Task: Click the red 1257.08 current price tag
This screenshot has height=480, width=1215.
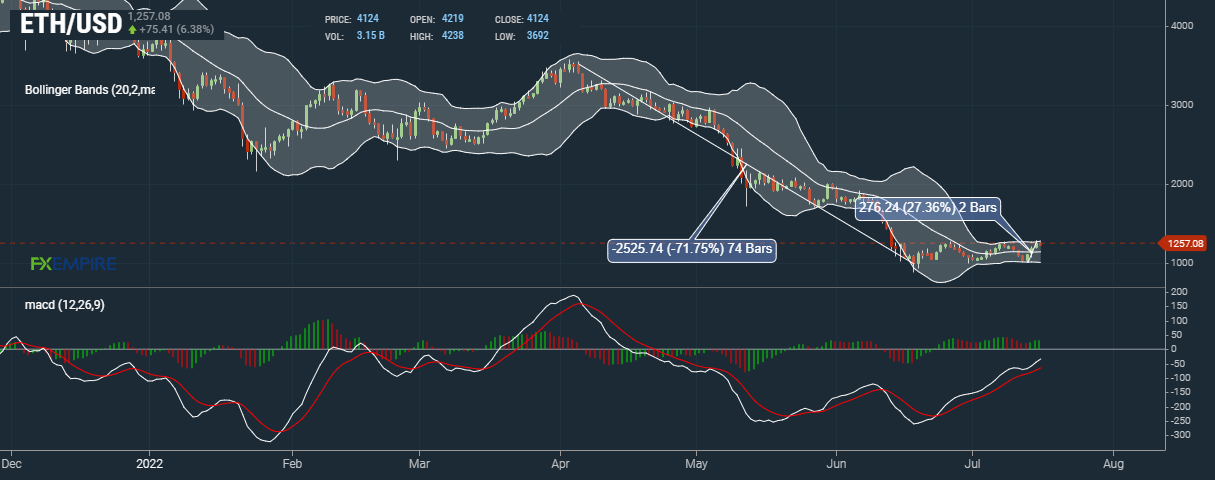Action: [1184, 243]
